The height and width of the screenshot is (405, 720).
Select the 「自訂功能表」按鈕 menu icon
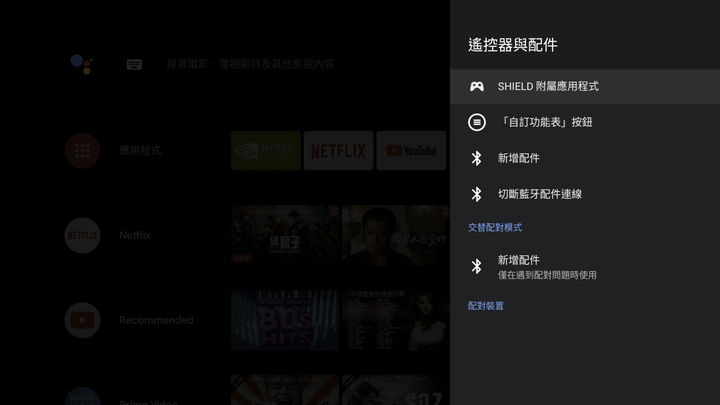tap(477, 122)
